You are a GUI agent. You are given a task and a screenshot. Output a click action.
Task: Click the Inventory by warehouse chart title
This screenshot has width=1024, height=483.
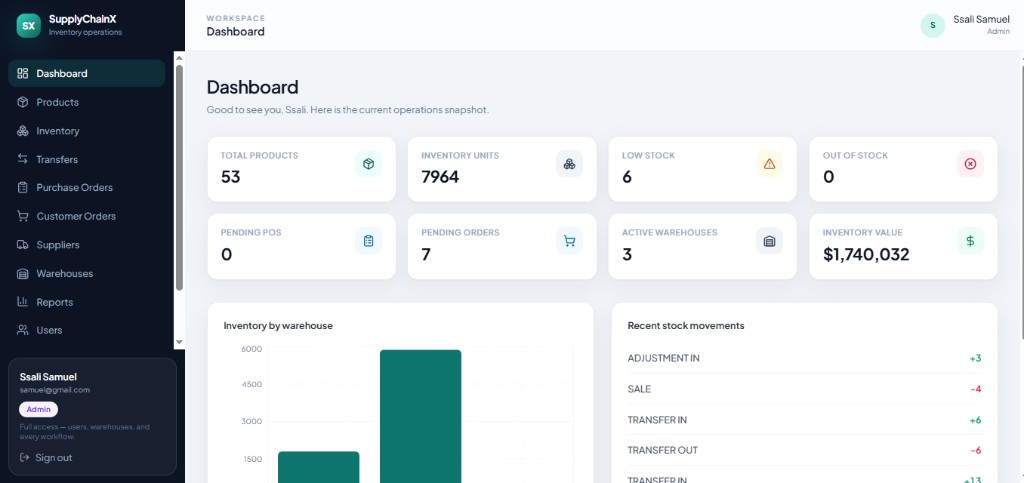tap(278, 325)
